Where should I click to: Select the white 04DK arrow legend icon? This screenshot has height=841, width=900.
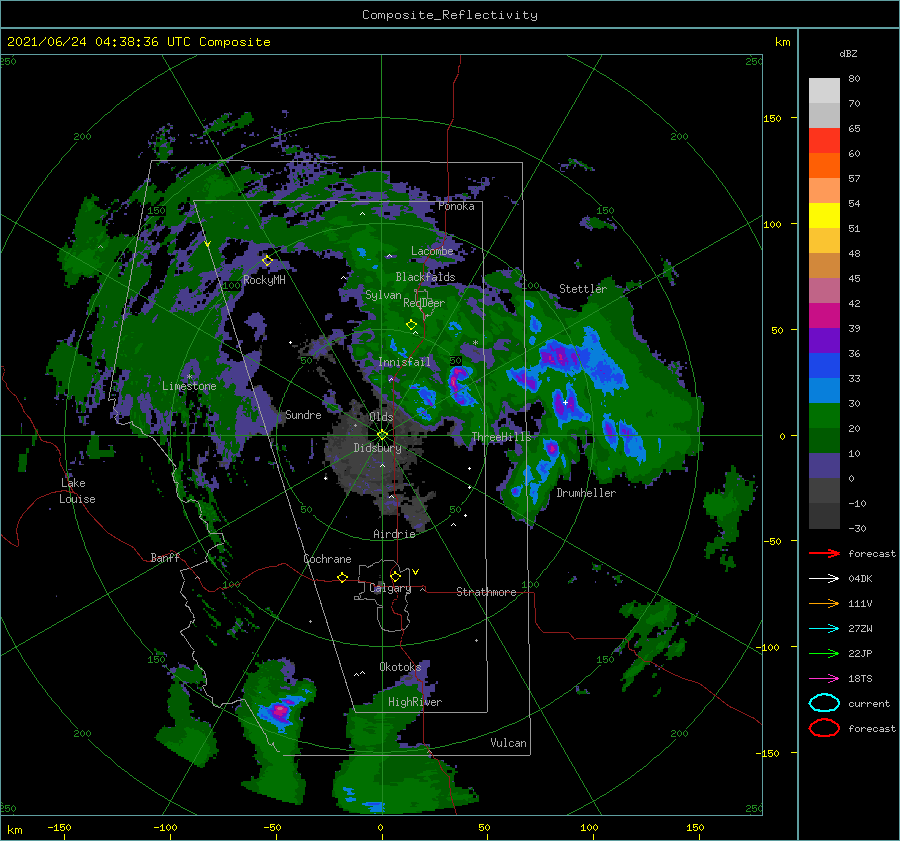click(x=824, y=579)
